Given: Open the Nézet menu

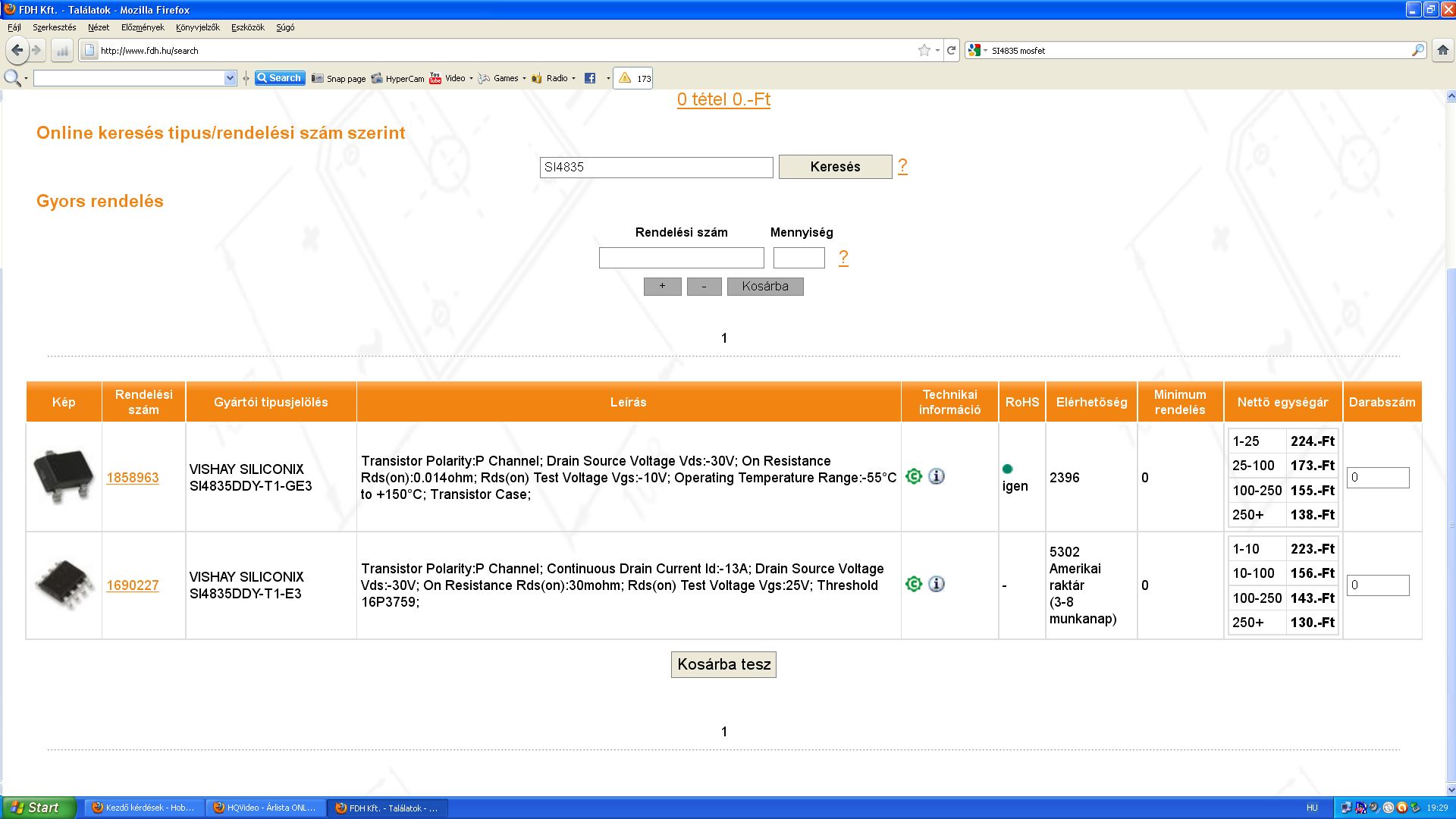Looking at the screenshot, I should [99, 27].
